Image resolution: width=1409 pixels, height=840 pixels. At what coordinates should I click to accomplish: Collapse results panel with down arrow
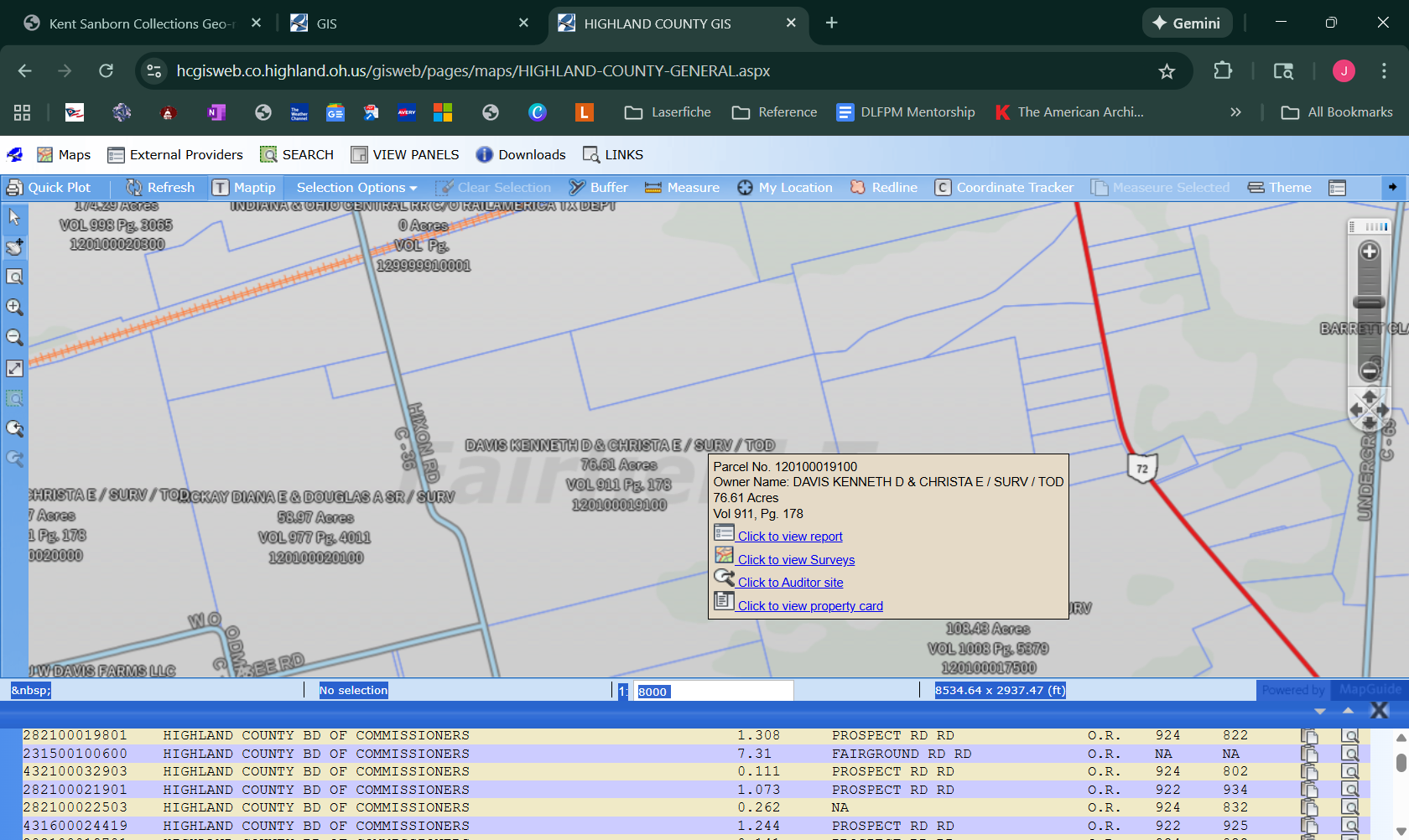click(1320, 711)
